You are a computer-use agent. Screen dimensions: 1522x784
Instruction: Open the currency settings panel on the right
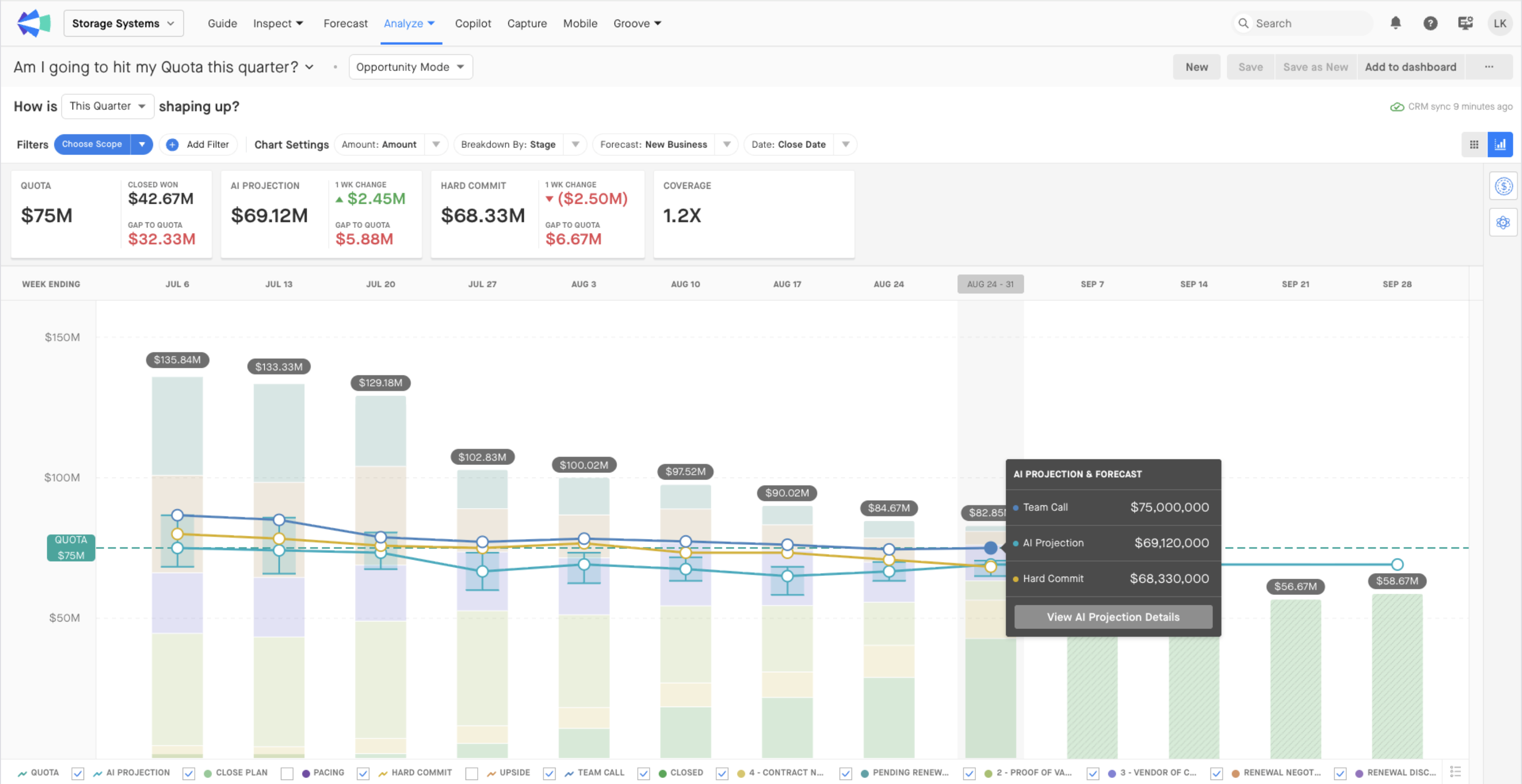[x=1504, y=186]
